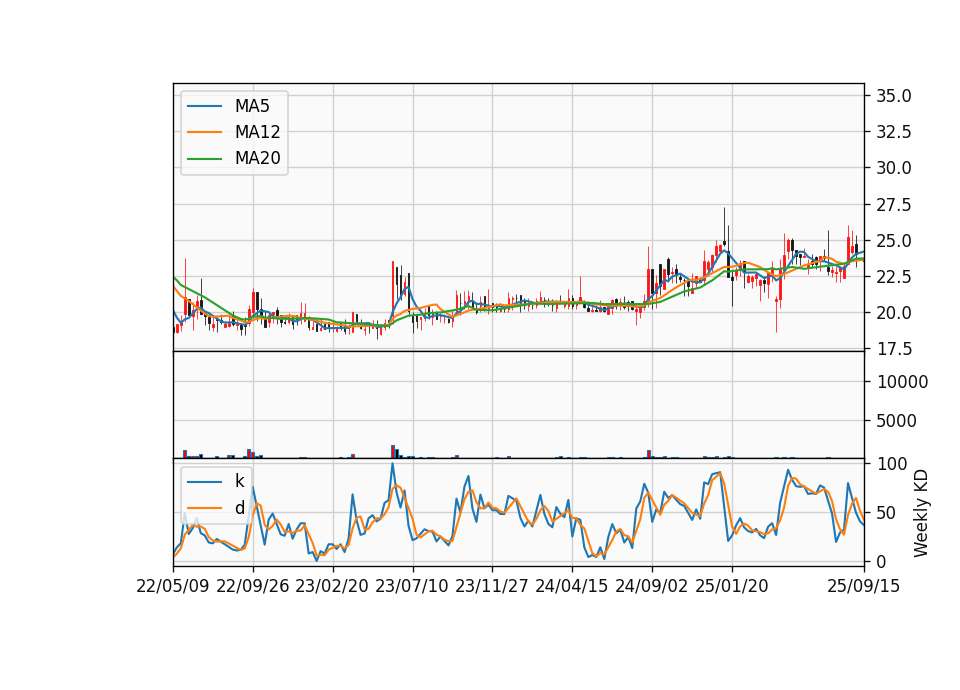Click the 35.0 price axis tick

(894, 96)
